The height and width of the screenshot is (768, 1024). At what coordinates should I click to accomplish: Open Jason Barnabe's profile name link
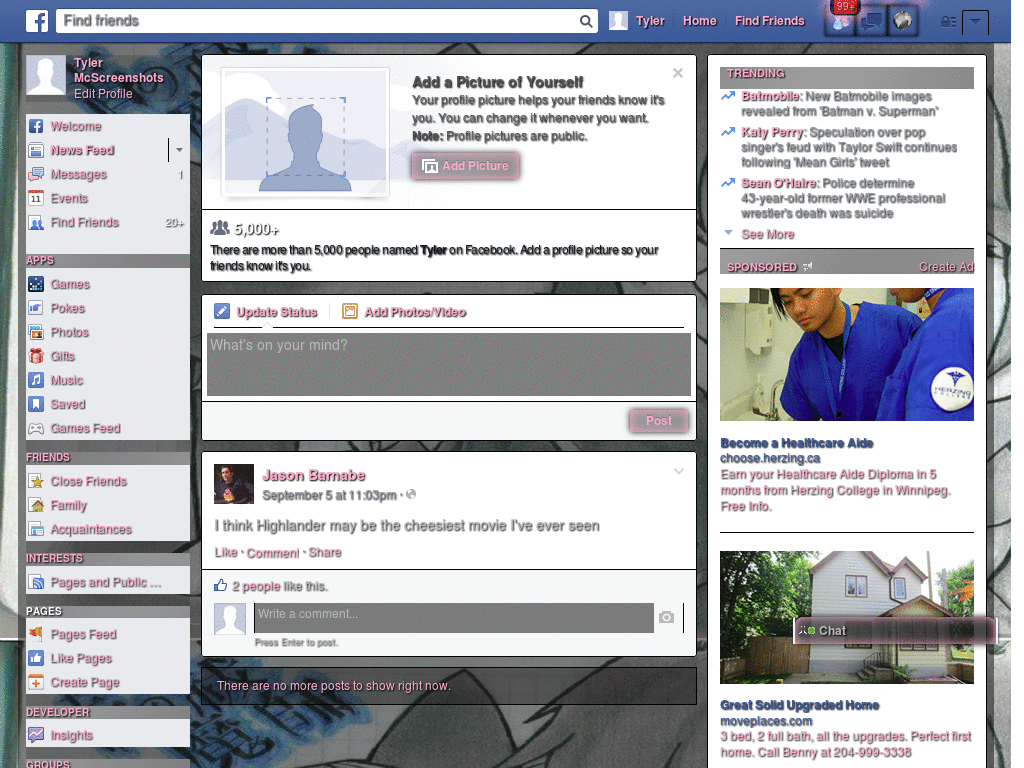point(313,475)
